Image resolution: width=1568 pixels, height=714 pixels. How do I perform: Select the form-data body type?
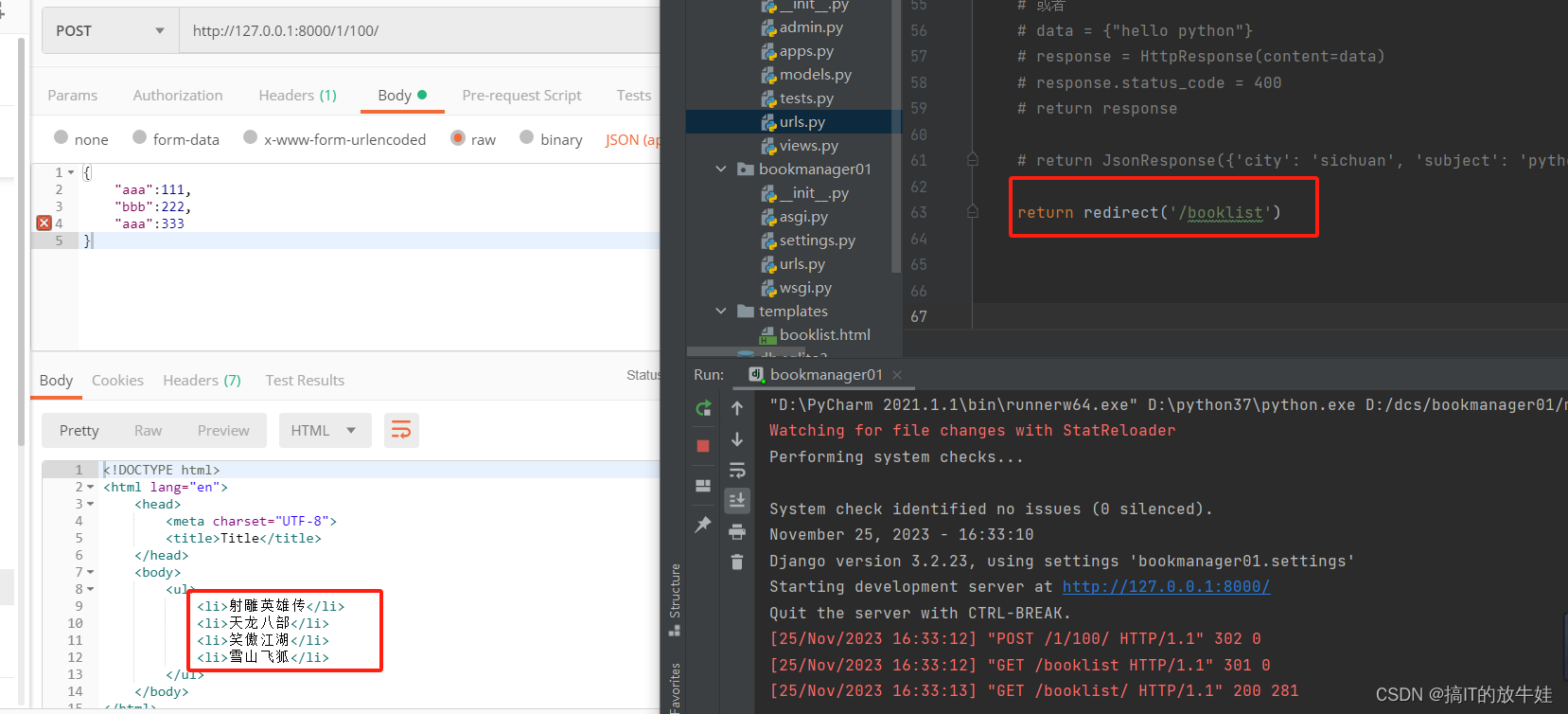pos(139,138)
